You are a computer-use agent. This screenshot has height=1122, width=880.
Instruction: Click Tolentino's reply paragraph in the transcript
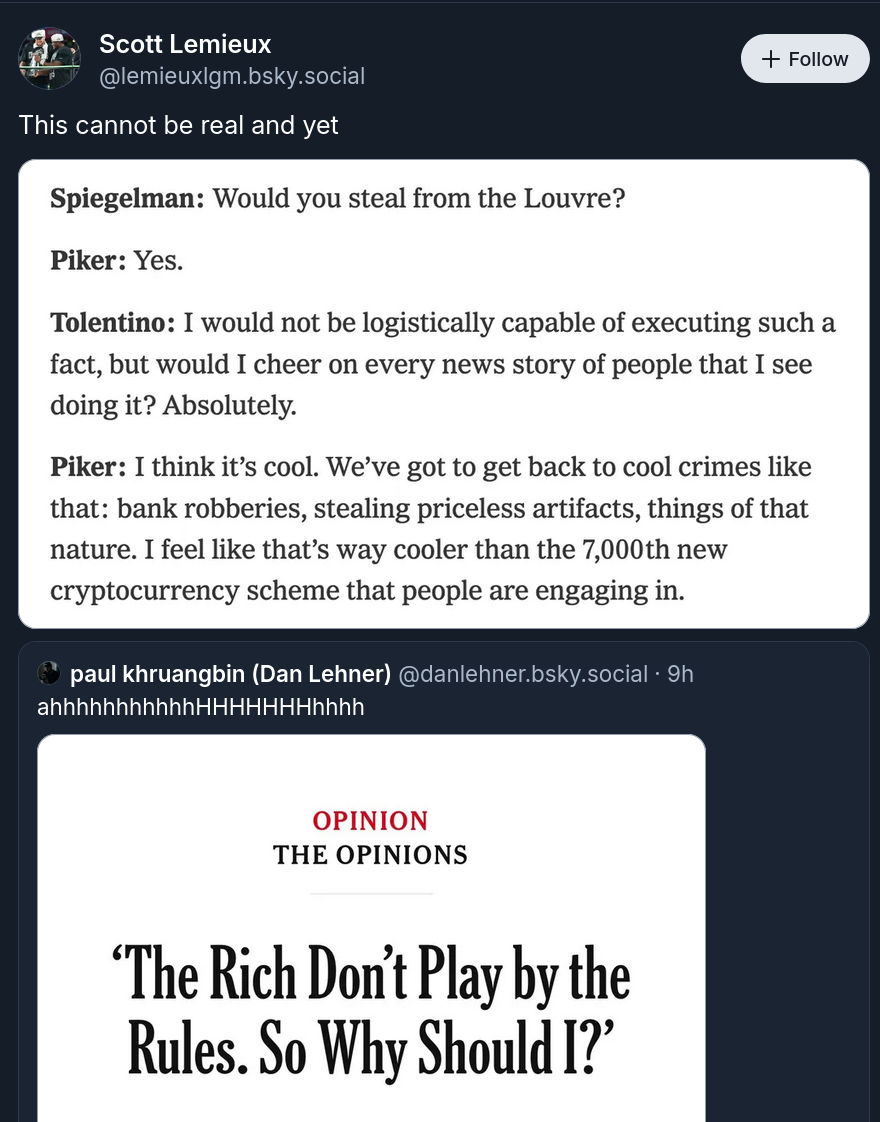443,365
